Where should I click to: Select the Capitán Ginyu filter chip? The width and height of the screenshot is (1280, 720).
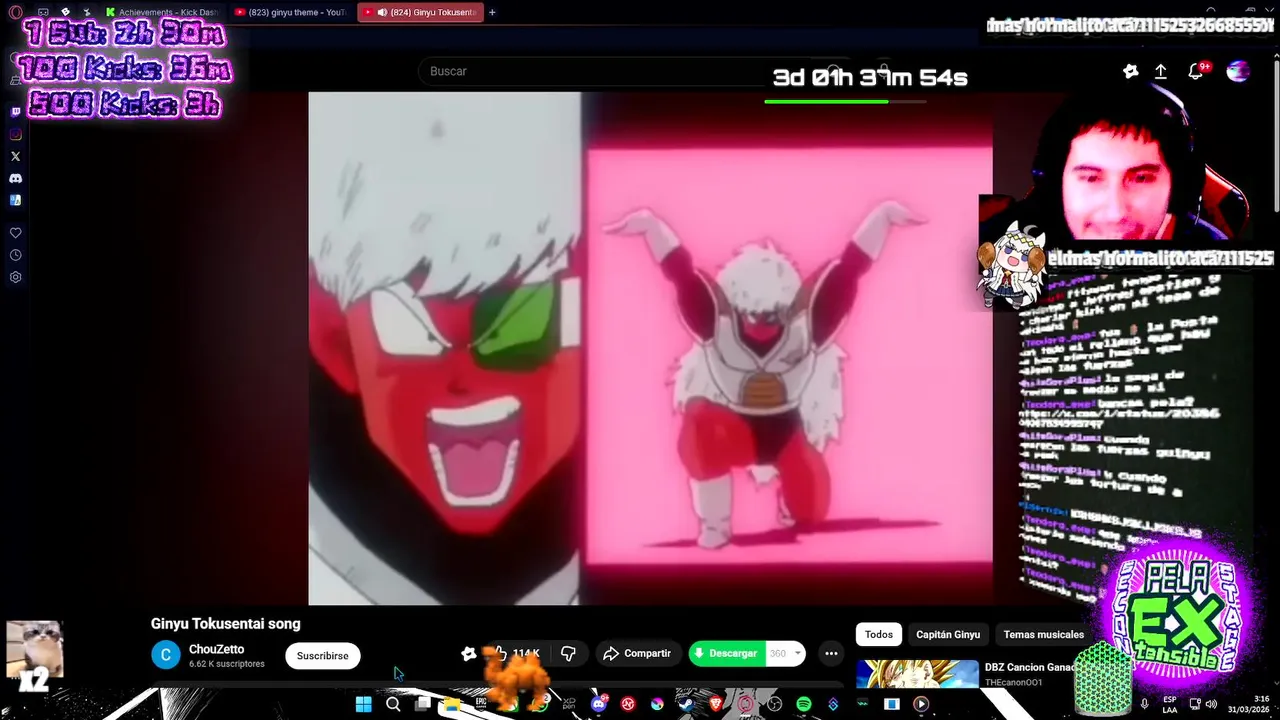coord(948,634)
